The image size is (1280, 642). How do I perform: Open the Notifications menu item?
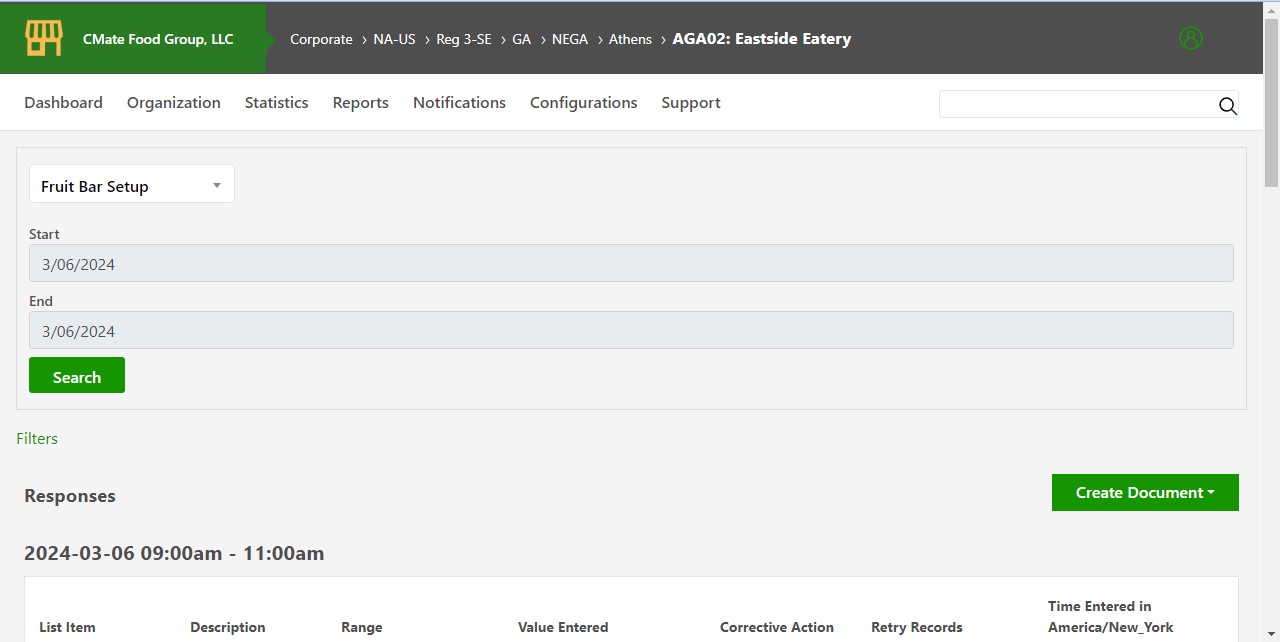click(x=459, y=102)
